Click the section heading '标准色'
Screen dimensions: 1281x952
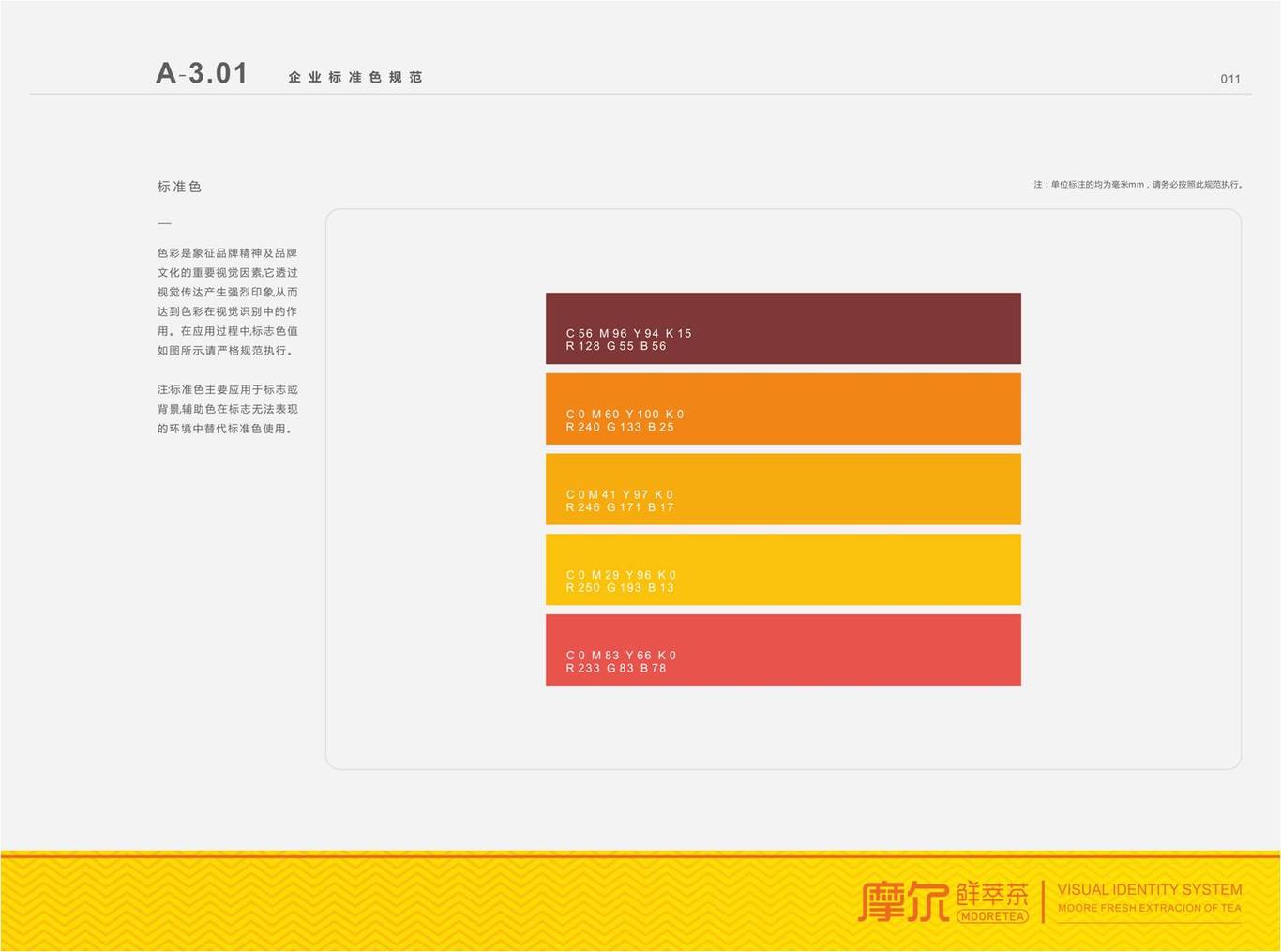click(179, 187)
